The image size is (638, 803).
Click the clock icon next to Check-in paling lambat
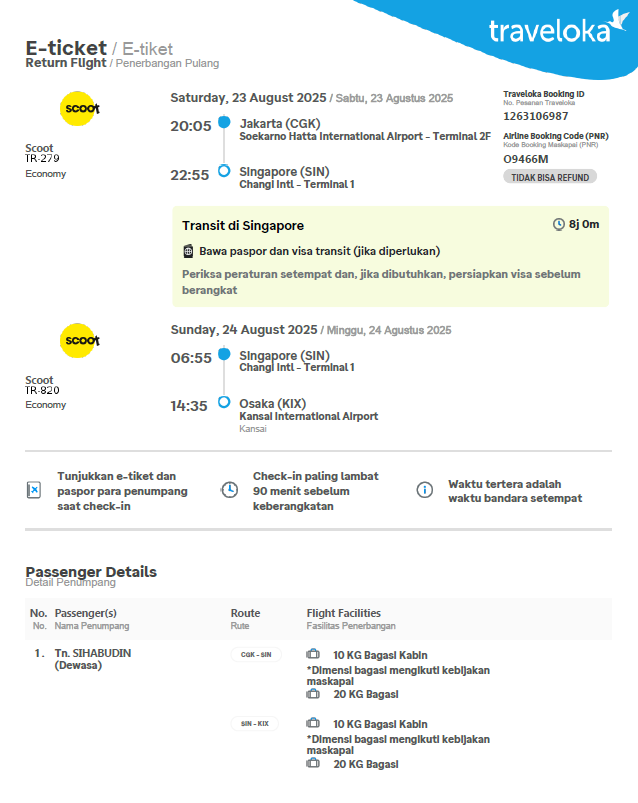[230, 490]
